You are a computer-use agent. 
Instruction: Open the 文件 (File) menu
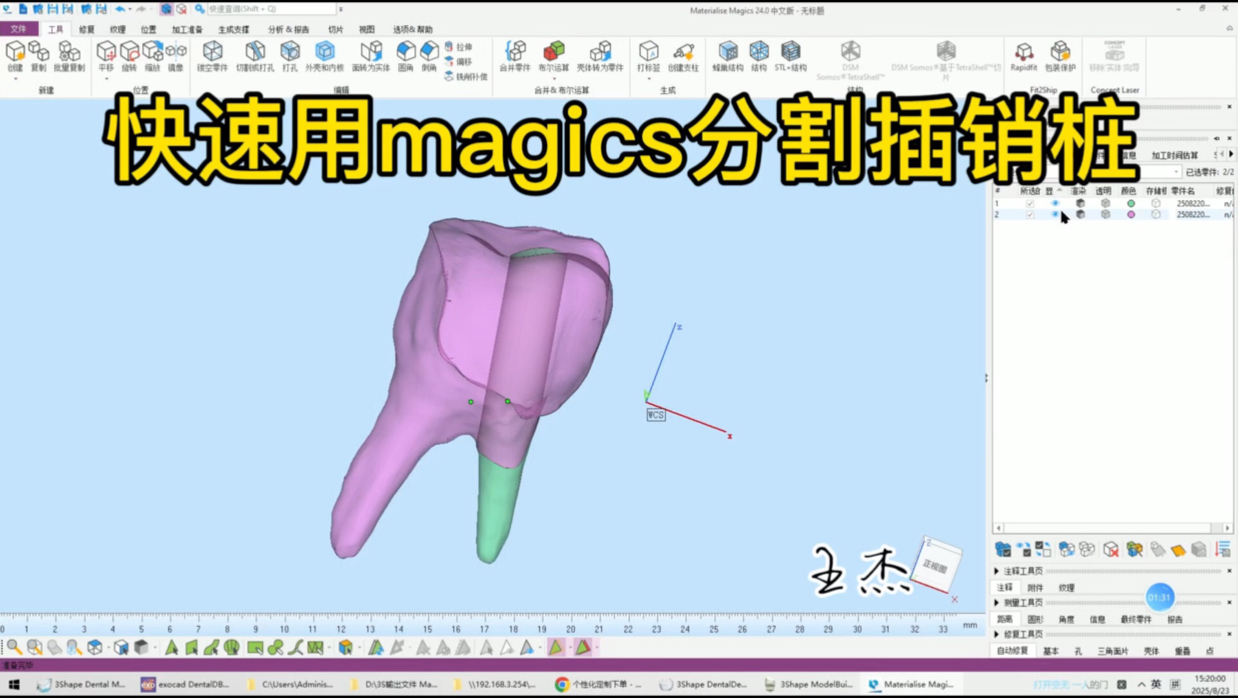[18, 29]
